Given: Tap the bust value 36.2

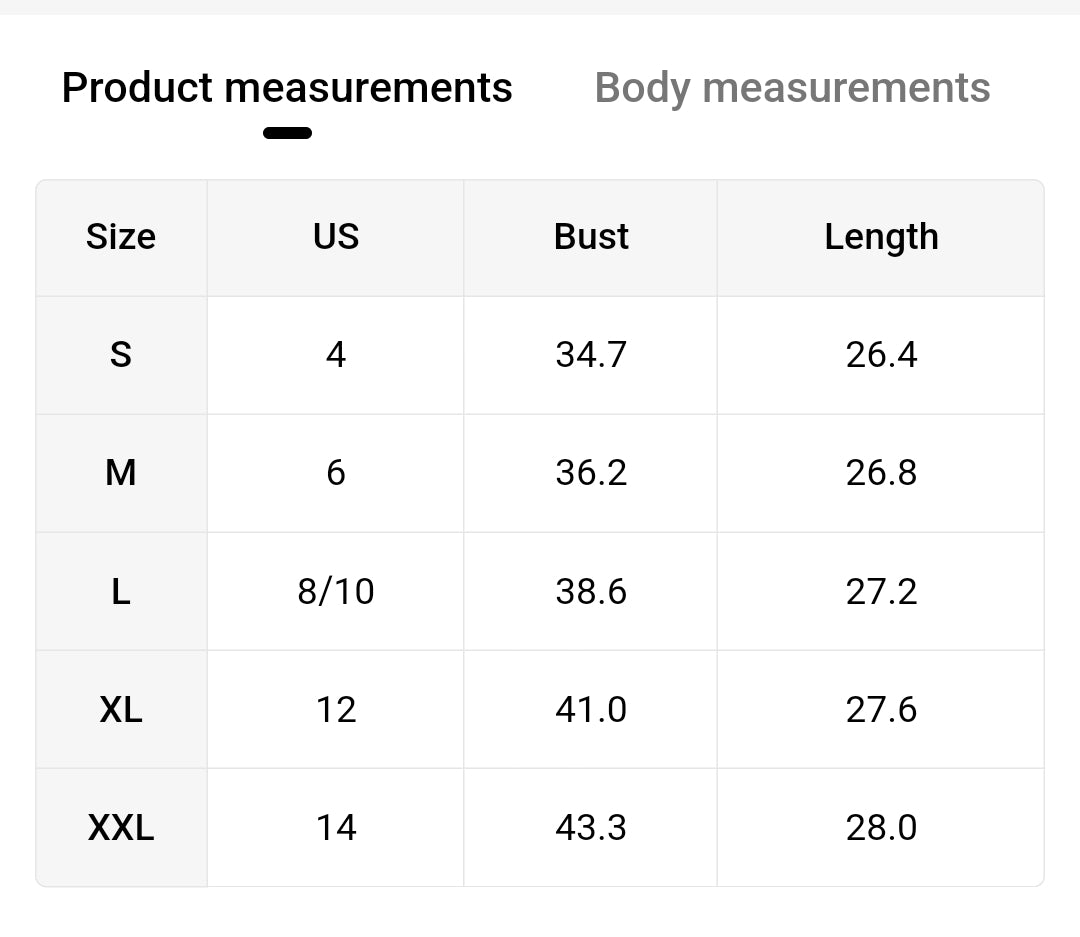Looking at the screenshot, I should [591, 473].
